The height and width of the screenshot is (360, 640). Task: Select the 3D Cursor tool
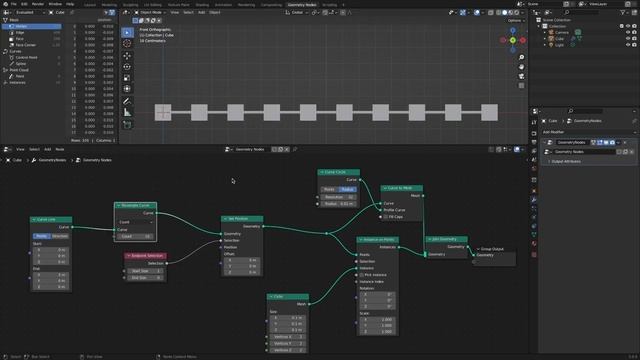tap(127, 43)
